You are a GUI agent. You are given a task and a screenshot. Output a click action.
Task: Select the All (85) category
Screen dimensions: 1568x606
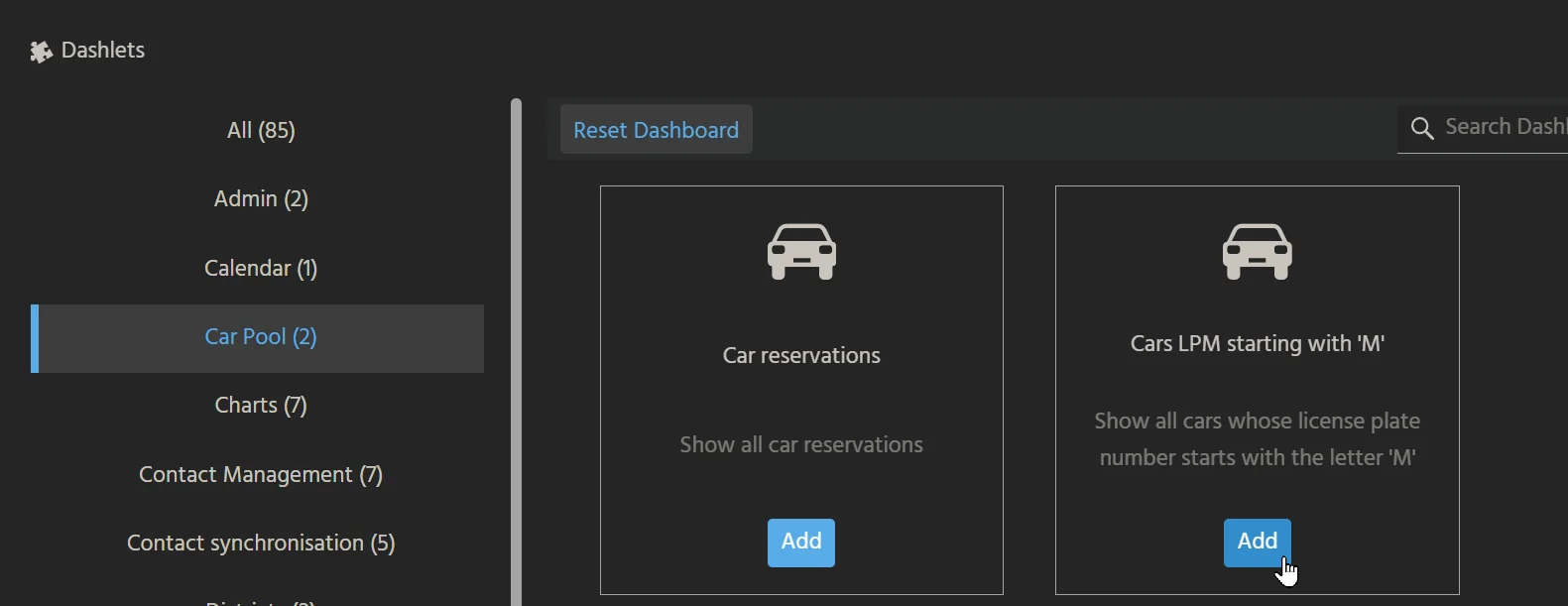(261, 131)
